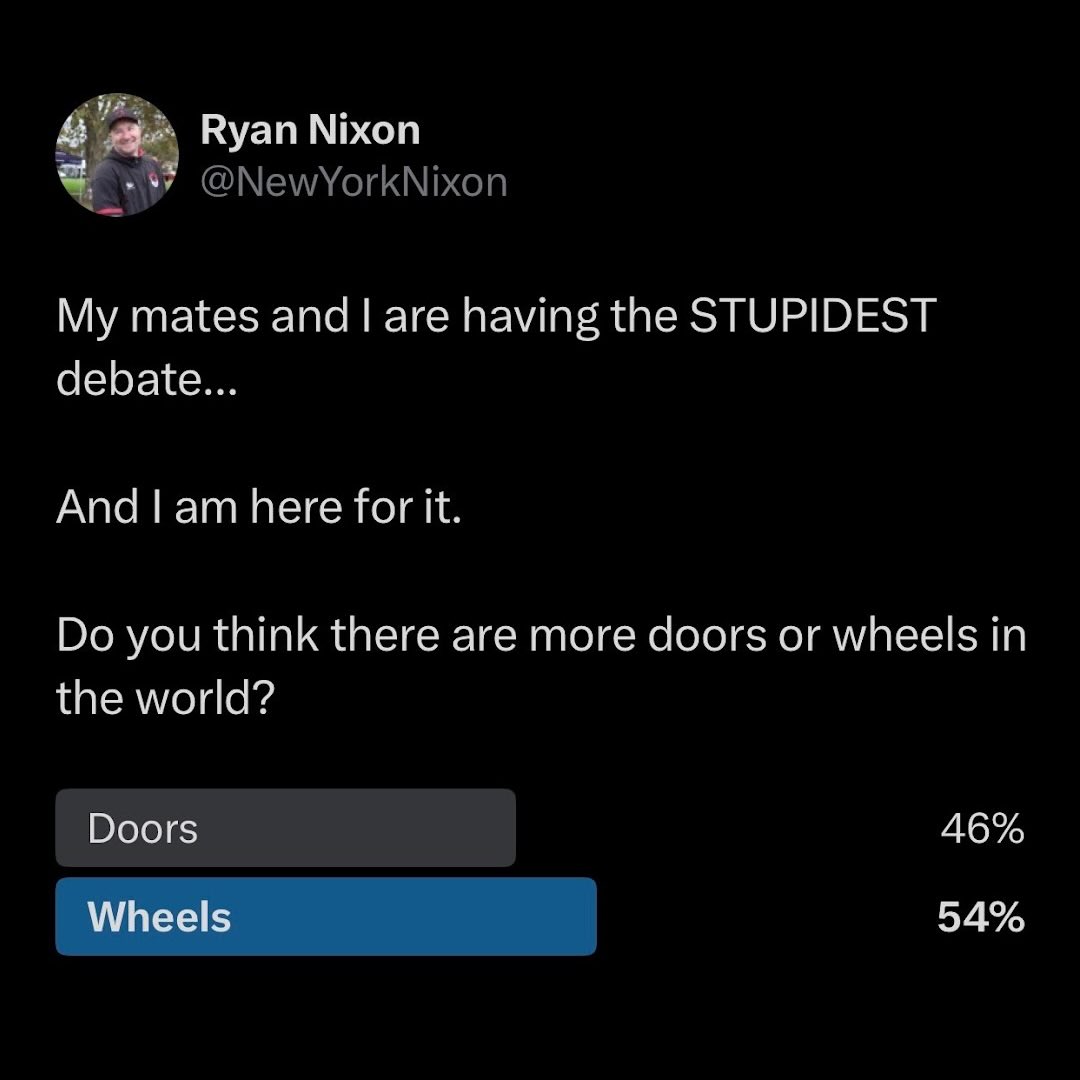The image size is (1080, 1080).
Task: Click the 54% result for Wheels
Action: [x=980, y=917]
